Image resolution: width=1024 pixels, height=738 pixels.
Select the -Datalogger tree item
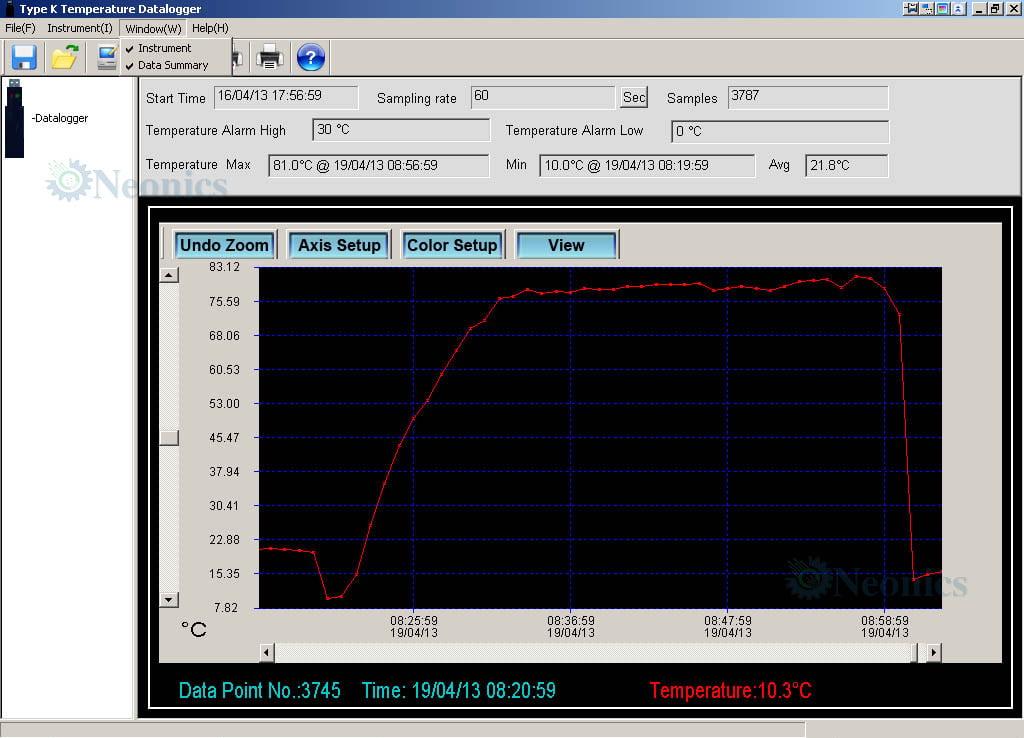60,118
